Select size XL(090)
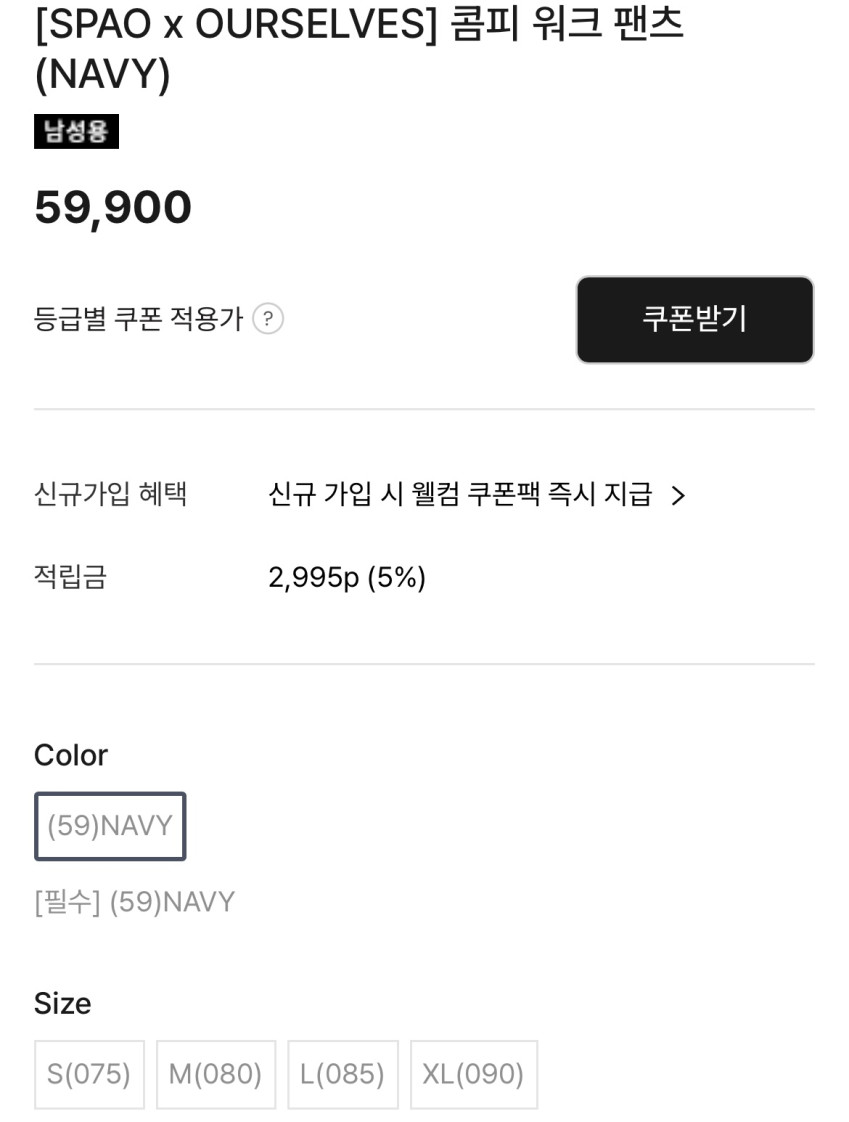The height and width of the screenshot is (1122, 849). [x=473, y=1074]
